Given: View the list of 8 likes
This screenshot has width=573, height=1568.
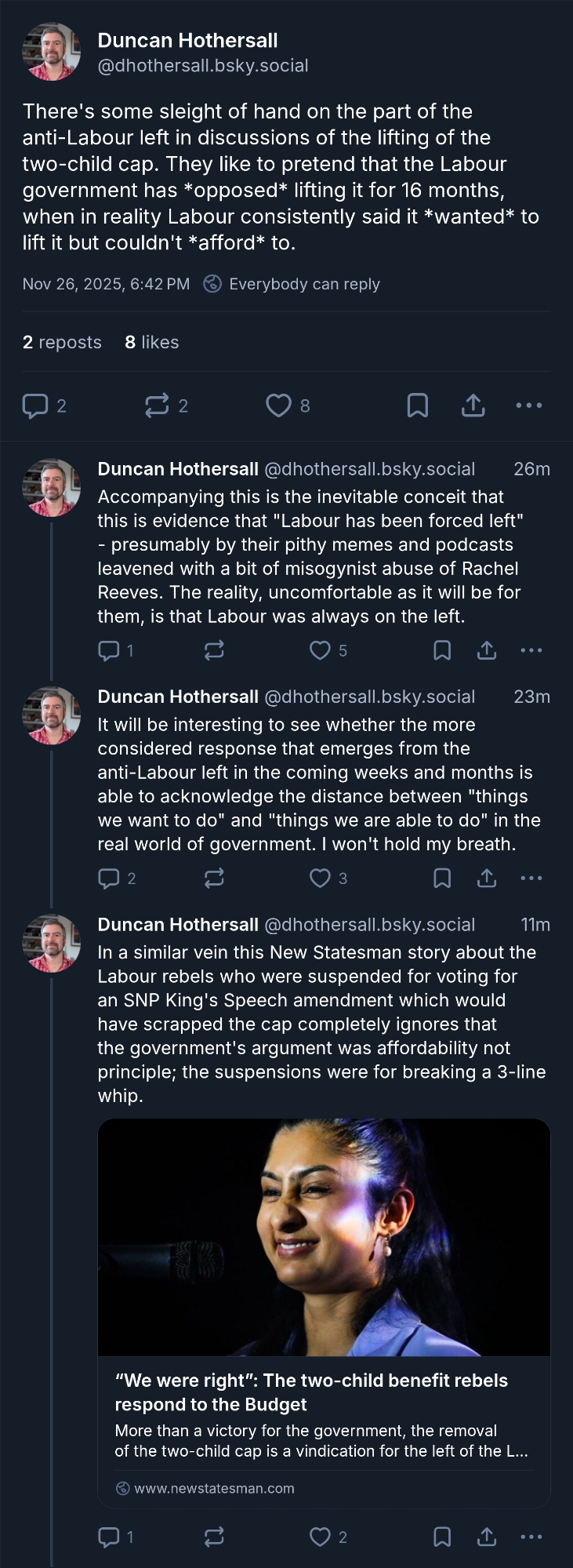Looking at the screenshot, I should 152,342.
